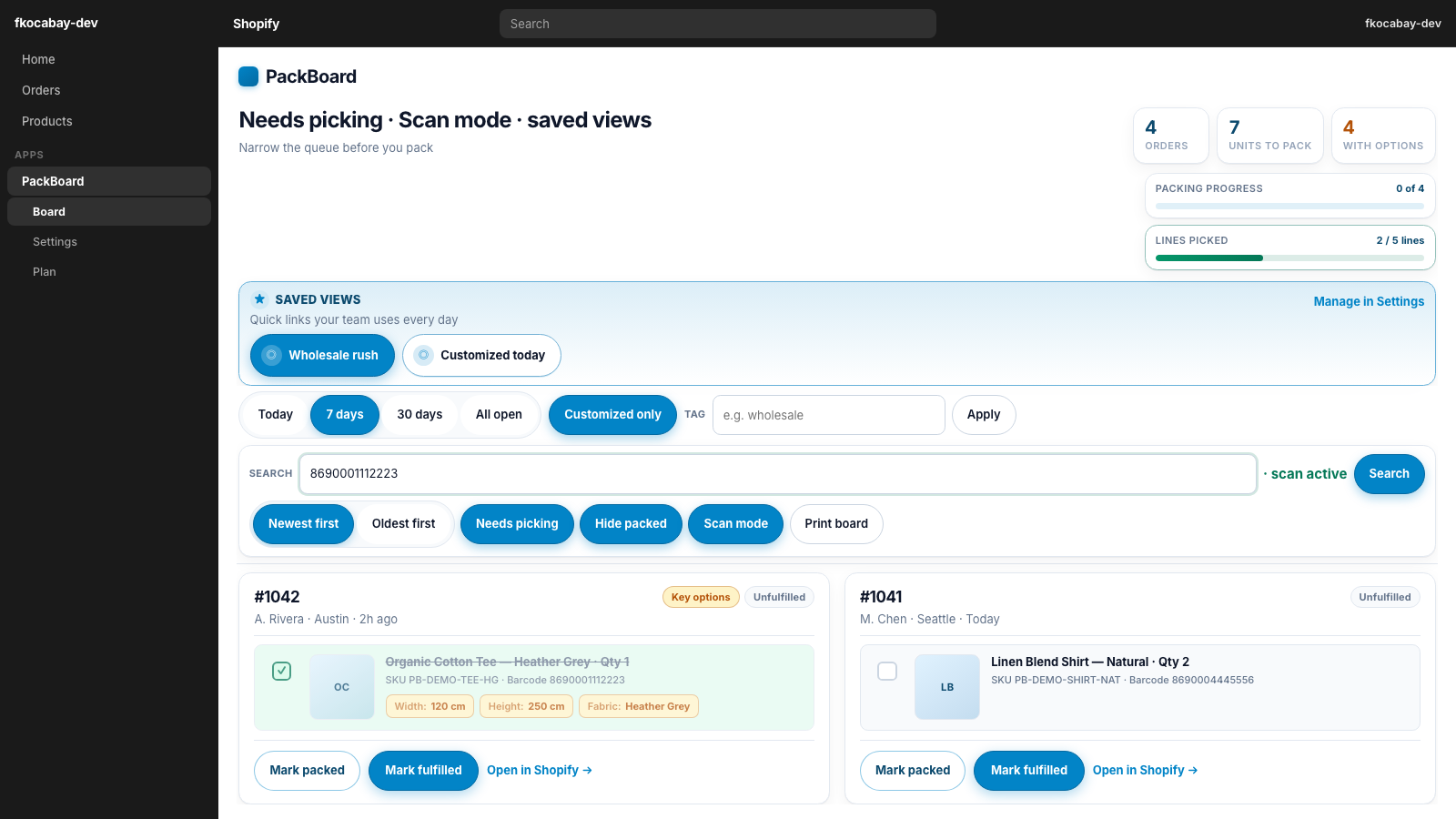The width and height of the screenshot is (1456, 819).
Task: Toggle Scan mode off
Action: click(x=735, y=524)
